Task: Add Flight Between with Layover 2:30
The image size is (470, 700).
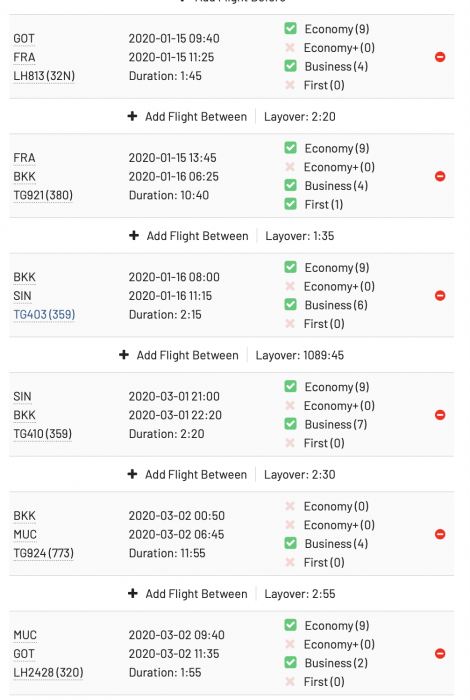Action: point(187,474)
